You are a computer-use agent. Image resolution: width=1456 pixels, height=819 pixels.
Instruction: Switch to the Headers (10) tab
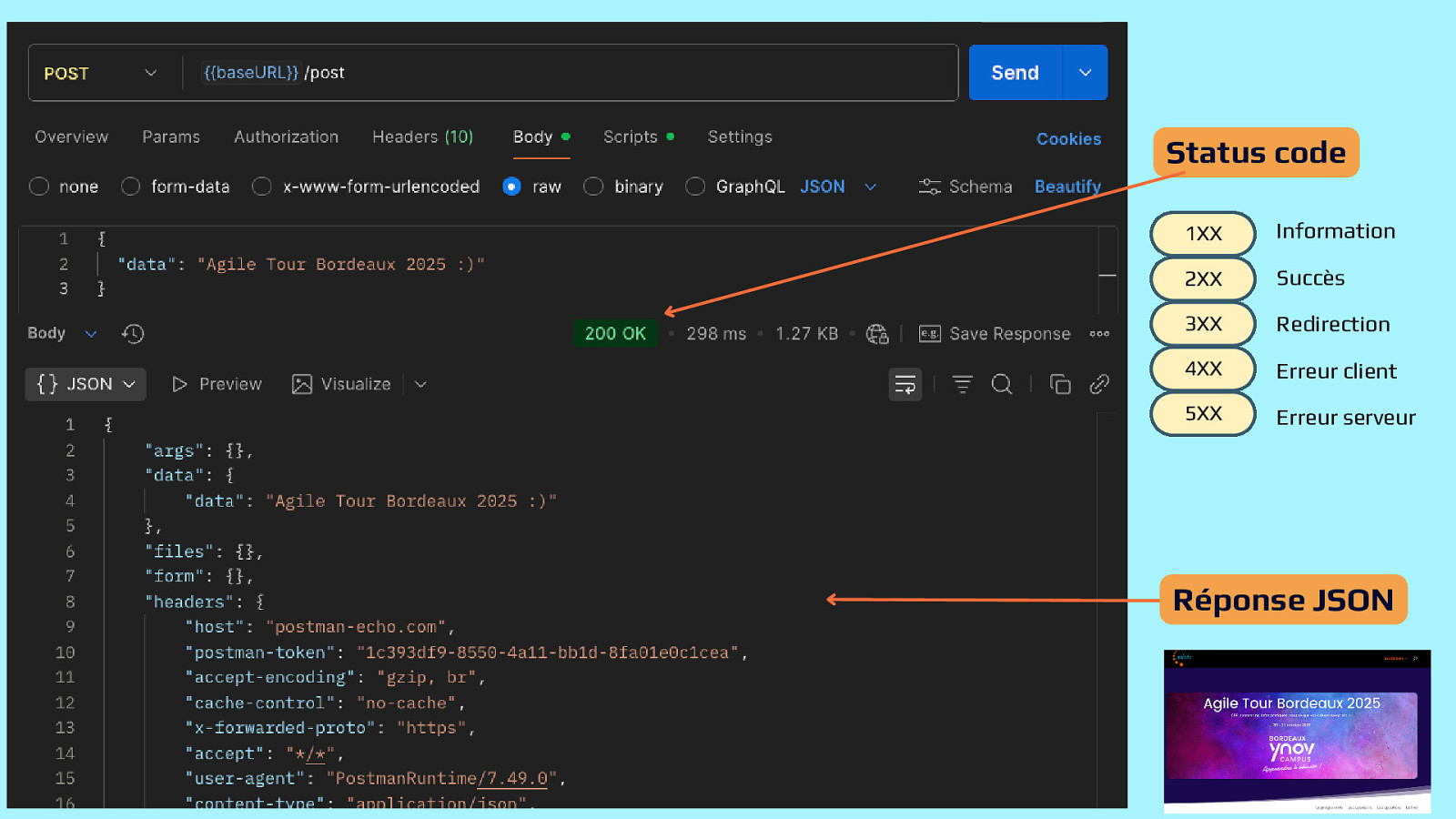tap(422, 136)
